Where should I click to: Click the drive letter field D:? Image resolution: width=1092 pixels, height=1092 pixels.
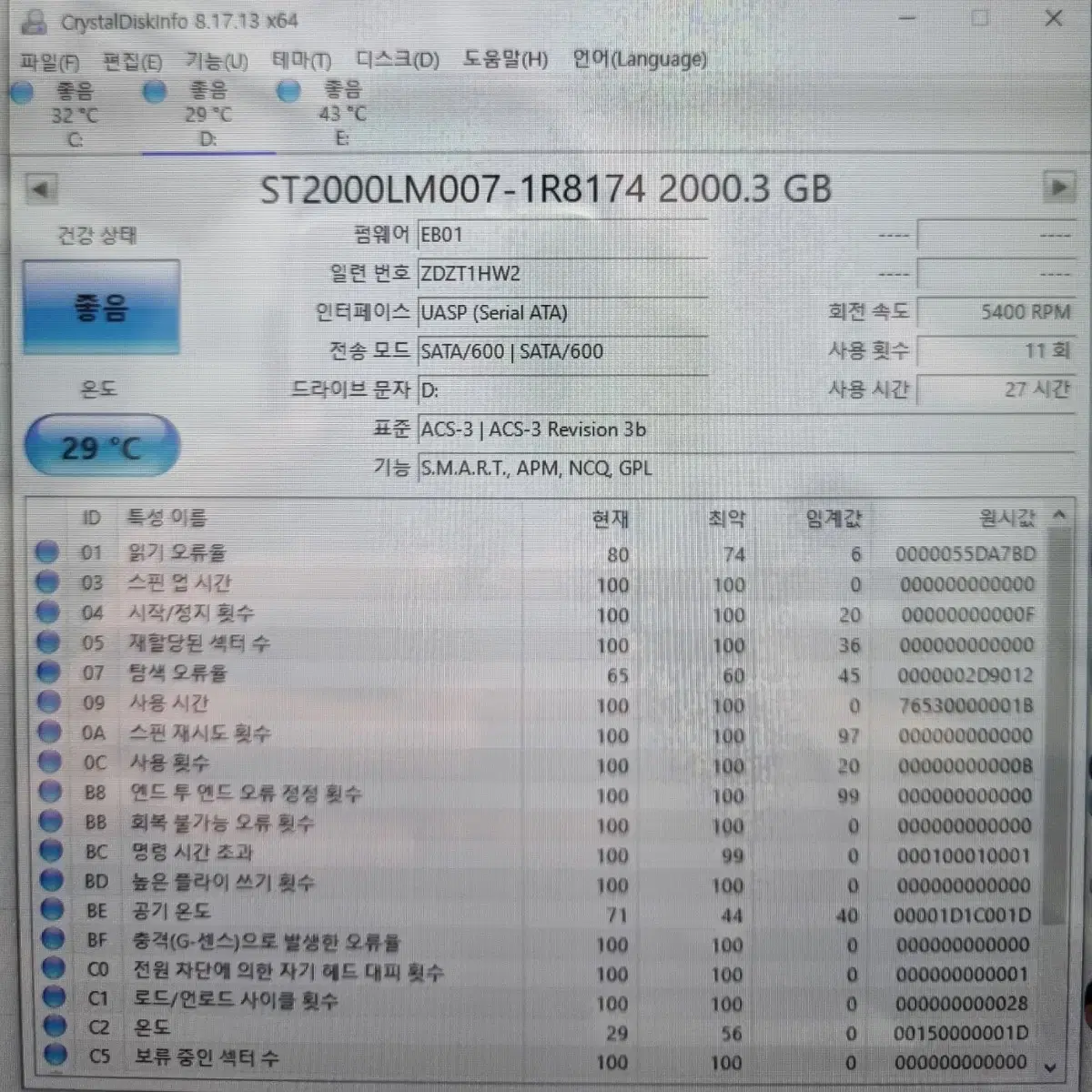[561, 390]
